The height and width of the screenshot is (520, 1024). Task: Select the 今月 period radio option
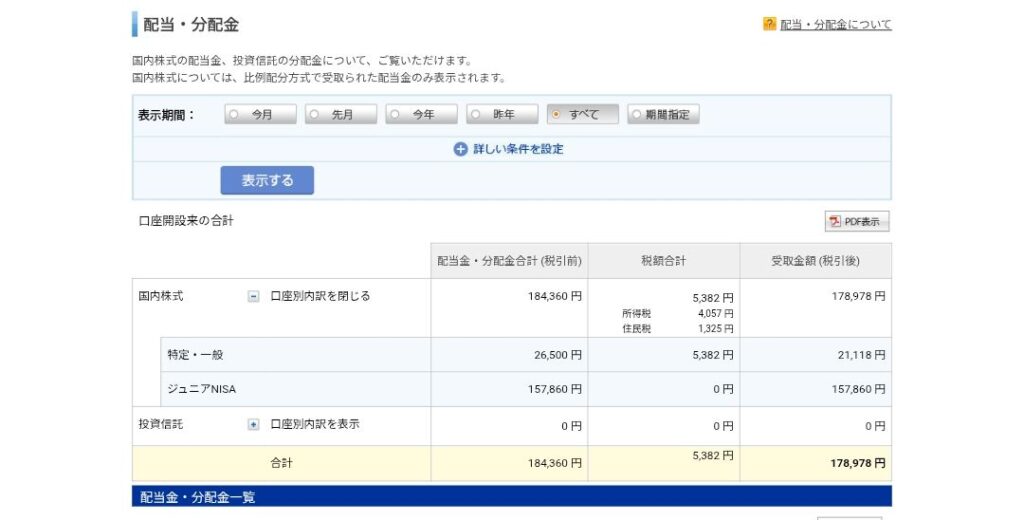260,114
